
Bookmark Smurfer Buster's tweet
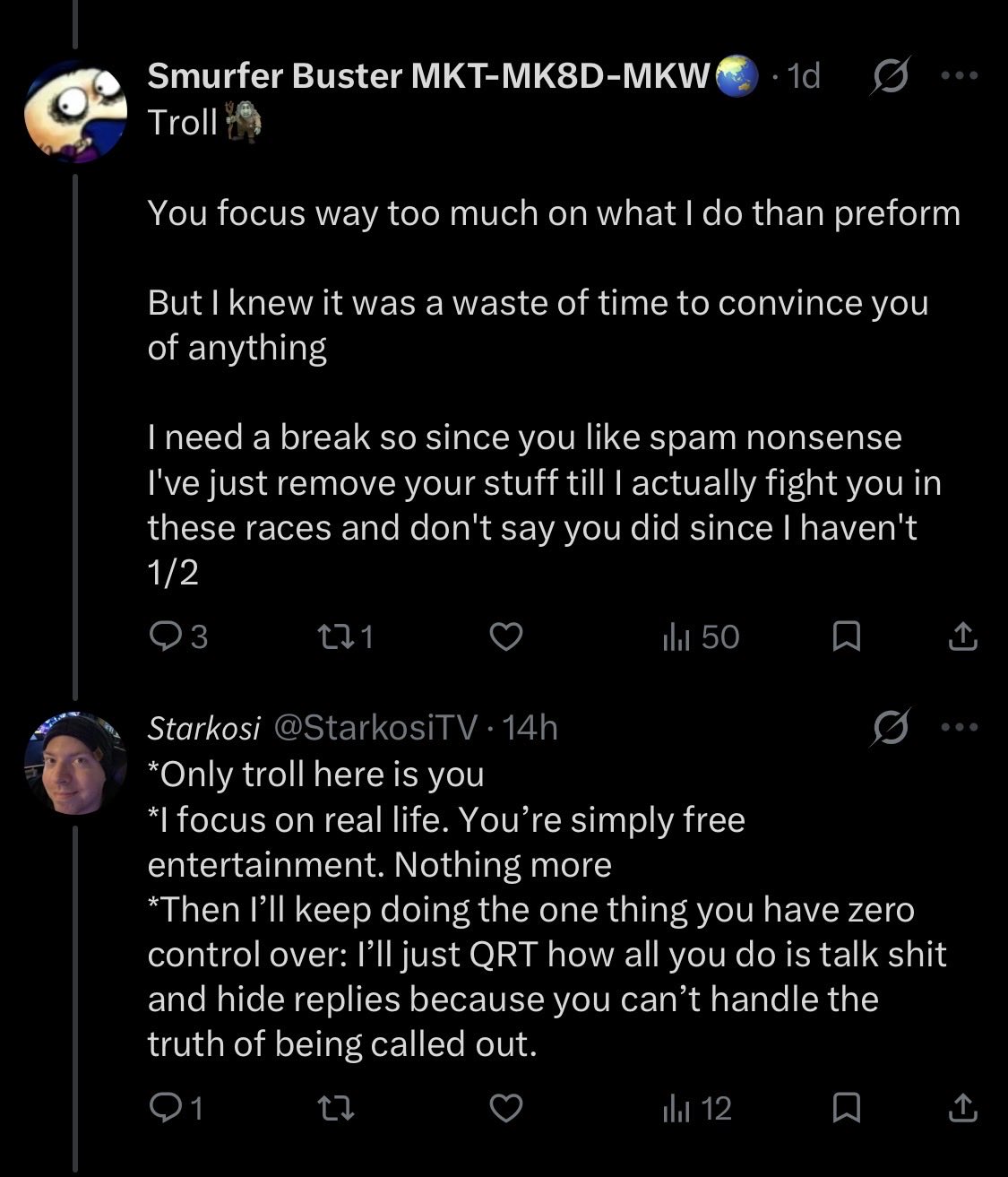coord(847,636)
